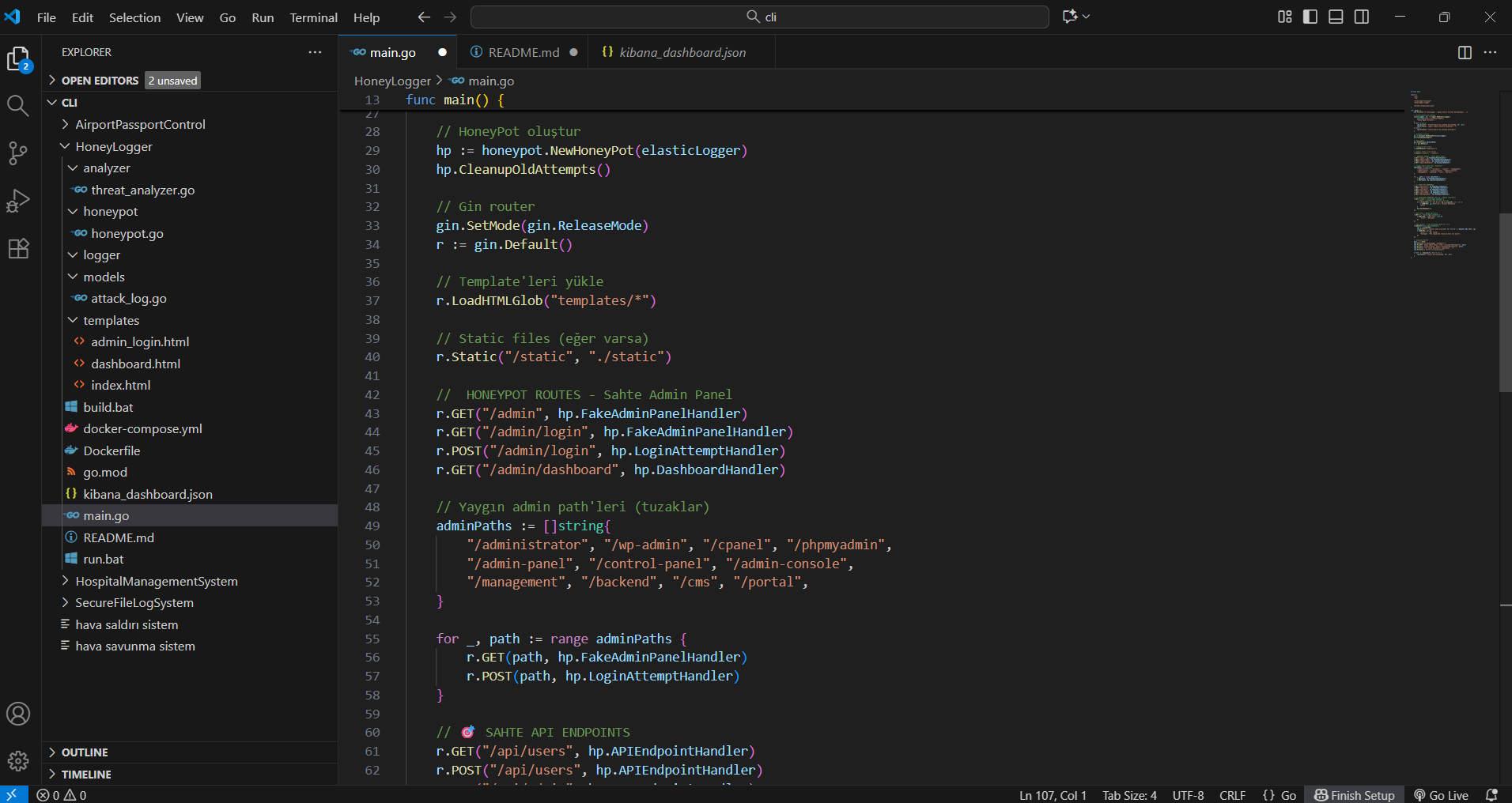Click the editor vertical scrollbar thumb

(1505, 303)
